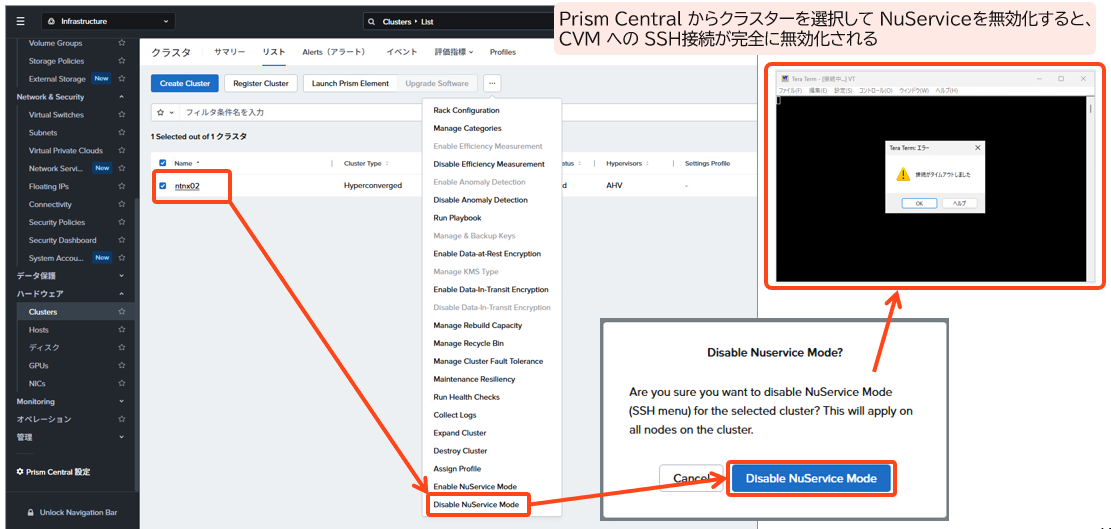Choose Run Playbook menu item

(457, 218)
